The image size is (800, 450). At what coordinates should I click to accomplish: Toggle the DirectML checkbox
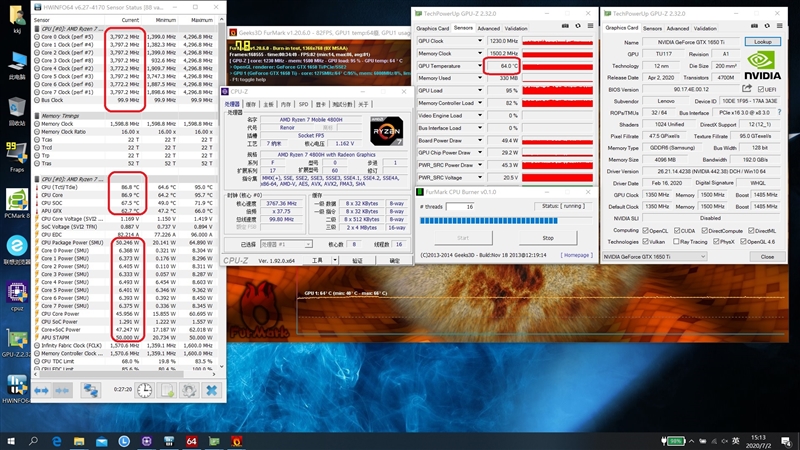point(751,231)
